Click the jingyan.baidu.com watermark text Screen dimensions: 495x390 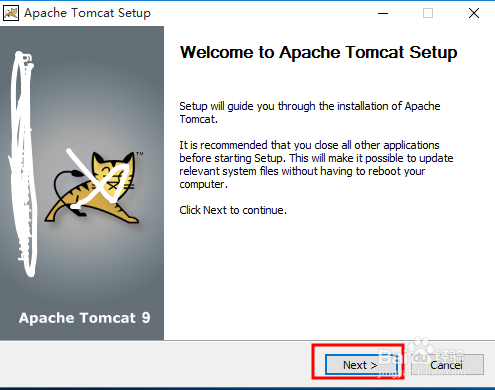422,373
